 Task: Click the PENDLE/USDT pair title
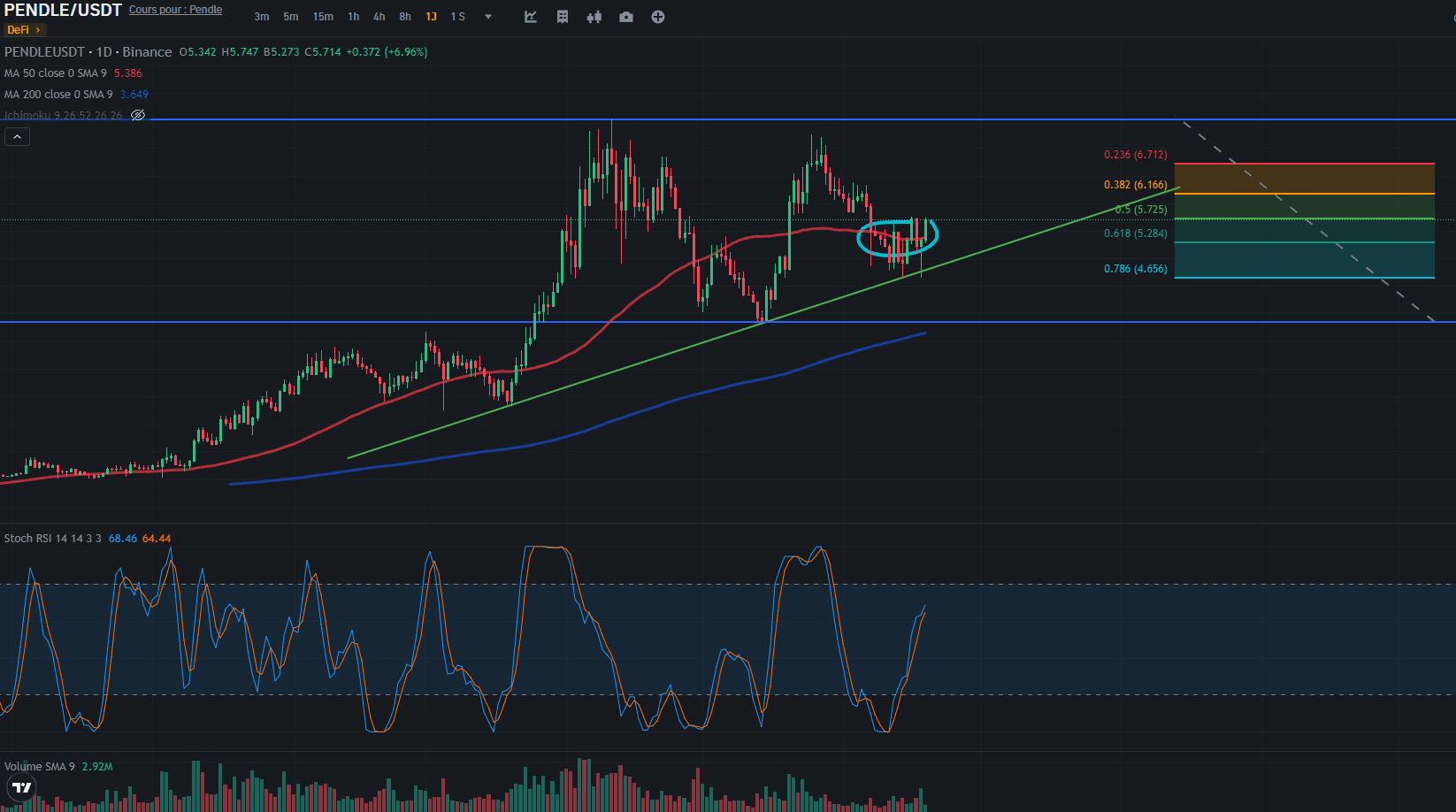coord(63,11)
